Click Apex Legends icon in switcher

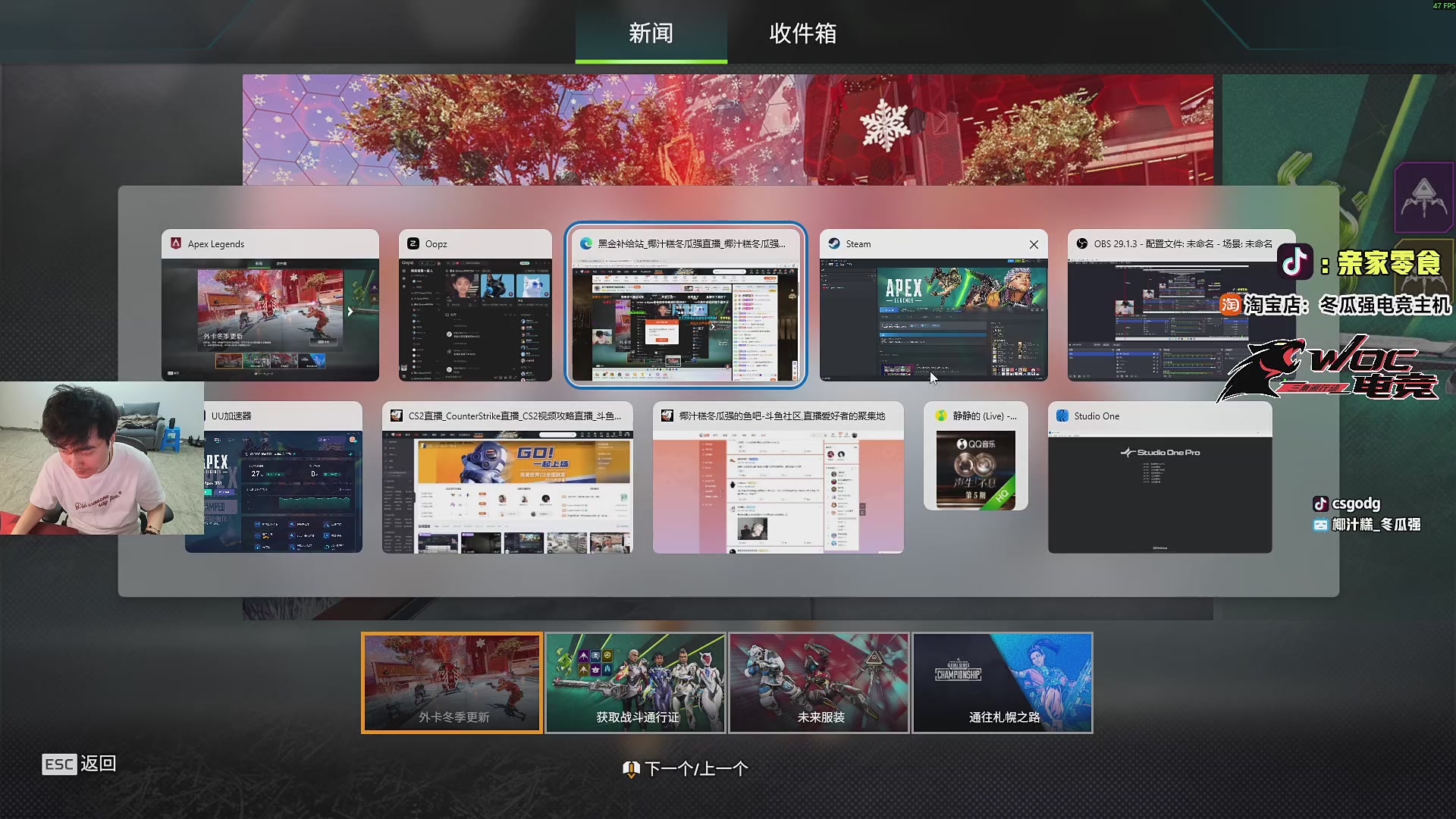point(176,243)
